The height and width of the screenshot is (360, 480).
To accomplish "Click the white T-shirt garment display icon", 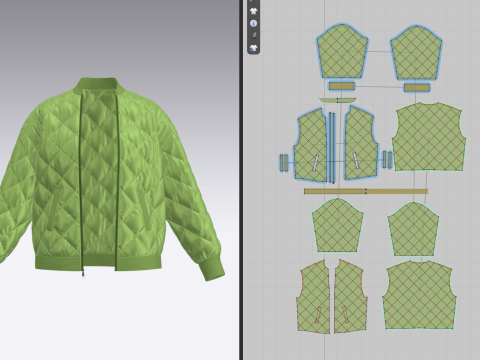I will click(x=254, y=11).
